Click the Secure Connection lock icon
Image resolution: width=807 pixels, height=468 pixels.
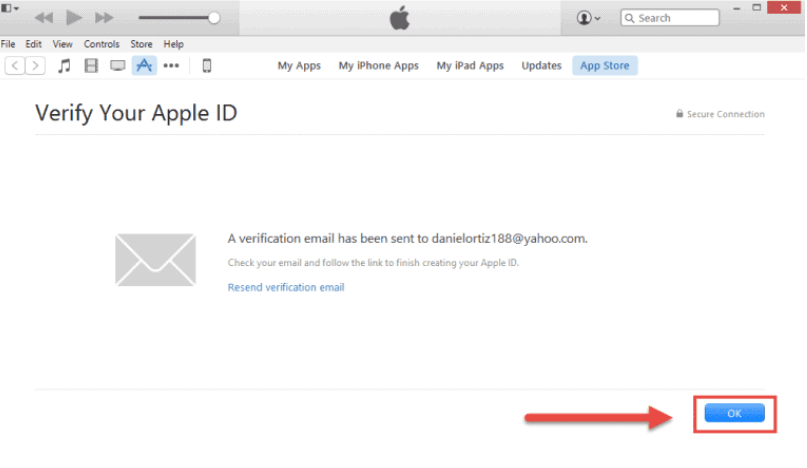click(x=679, y=114)
